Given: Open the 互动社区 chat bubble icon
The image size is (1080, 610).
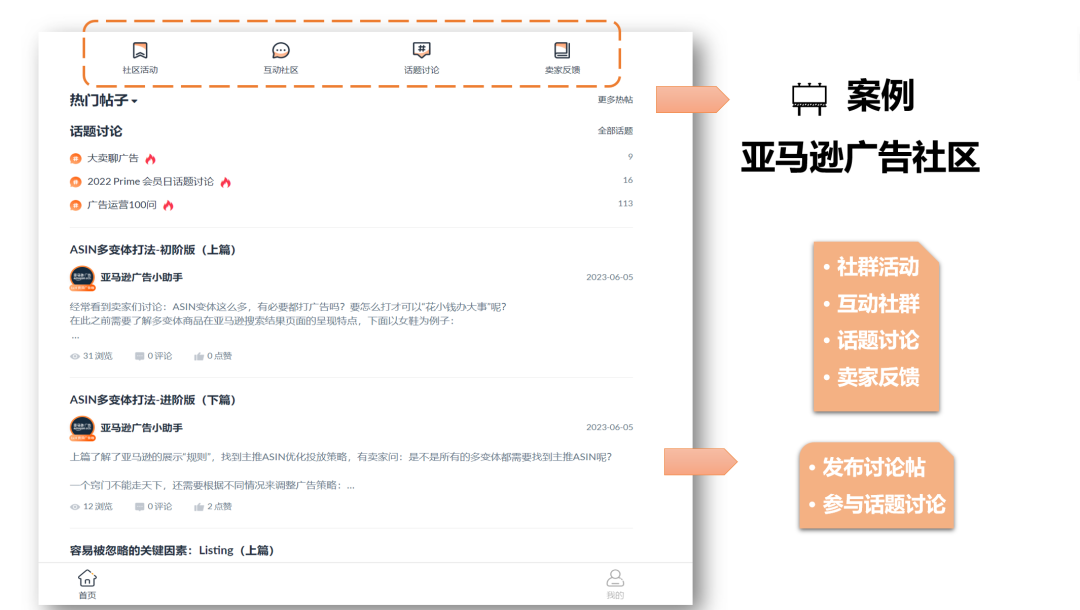Looking at the screenshot, I should [x=280, y=50].
